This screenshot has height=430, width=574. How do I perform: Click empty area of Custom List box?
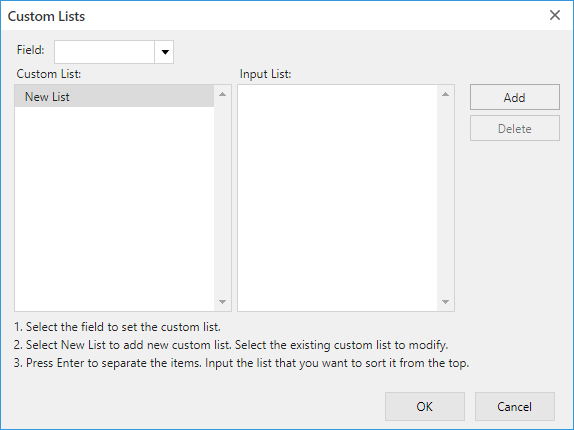[x=114, y=209]
